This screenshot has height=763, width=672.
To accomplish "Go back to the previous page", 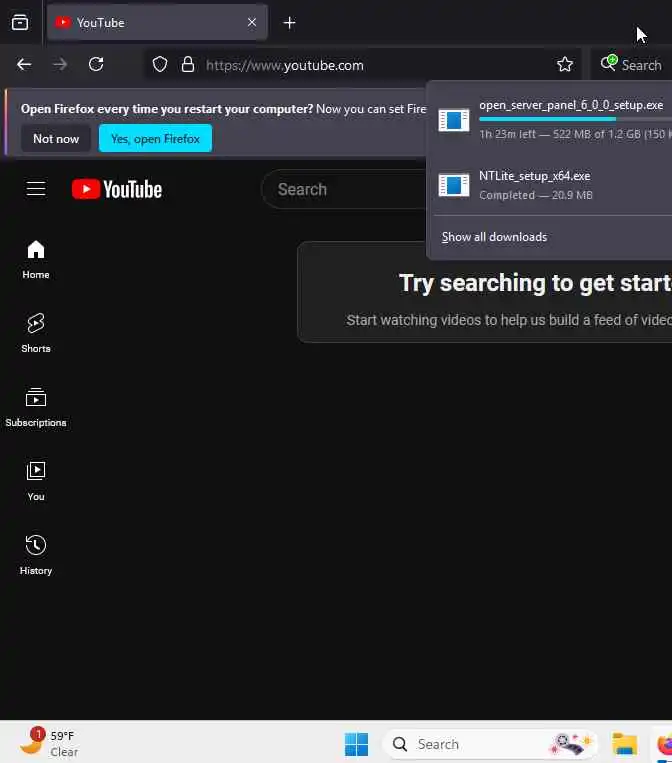I will [24, 64].
